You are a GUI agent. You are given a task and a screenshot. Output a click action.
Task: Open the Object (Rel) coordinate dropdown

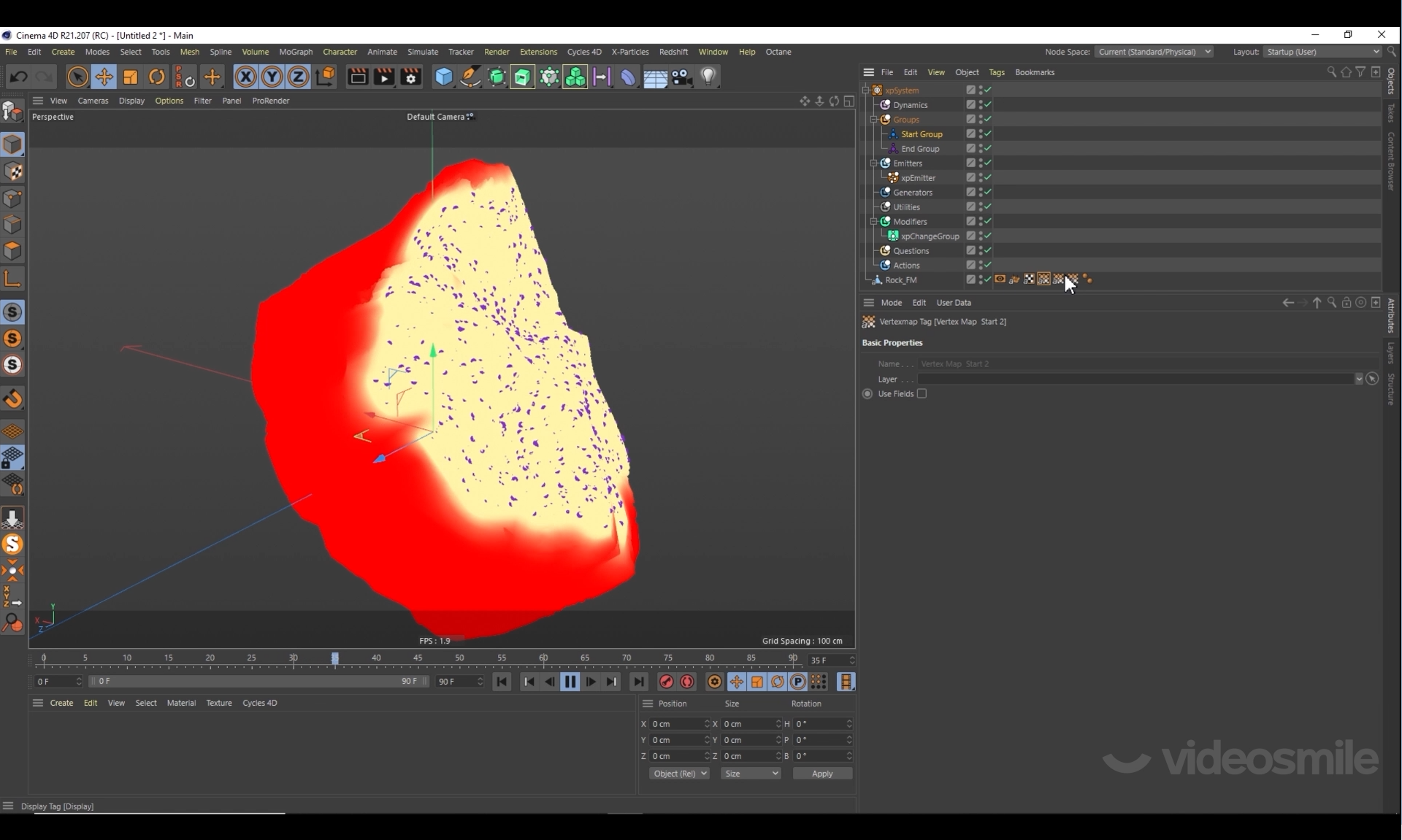point(678,774)
